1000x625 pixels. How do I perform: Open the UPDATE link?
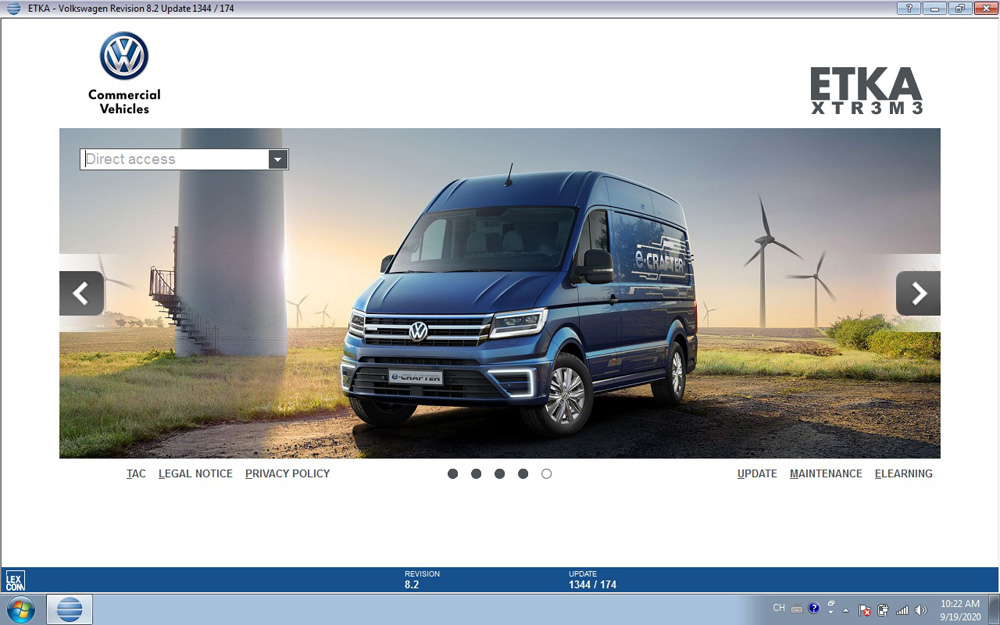(x=757, y=474)
